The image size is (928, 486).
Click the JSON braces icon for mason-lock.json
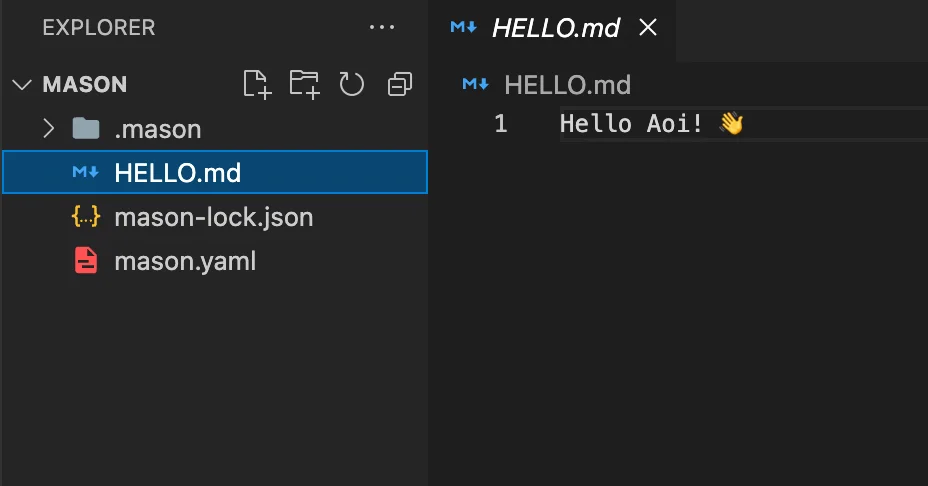pos(86,217)
